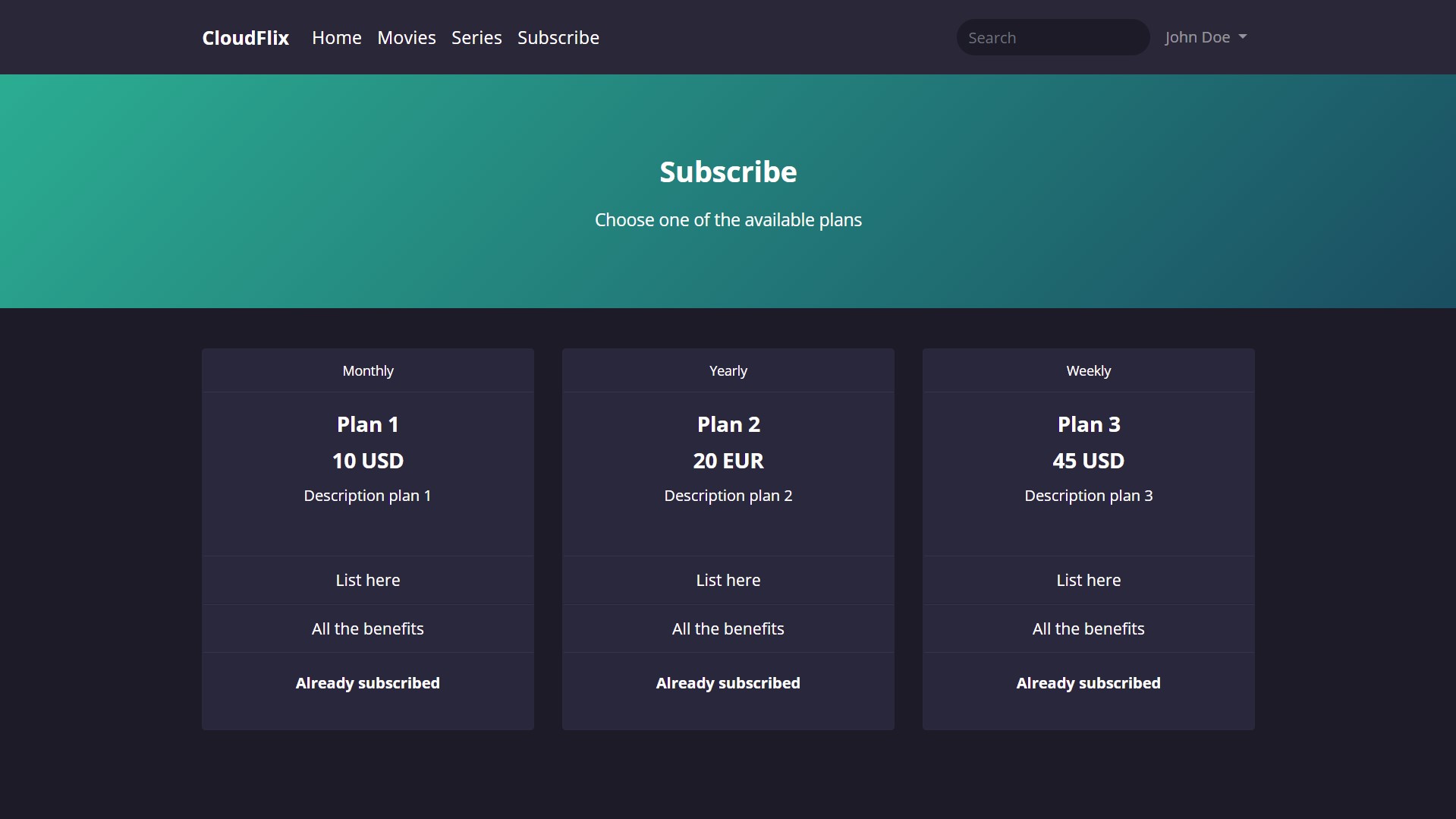Viewport: 1456px width, 819px height.
Task: Select the Yearly plan header
Action: coord(728,370)
